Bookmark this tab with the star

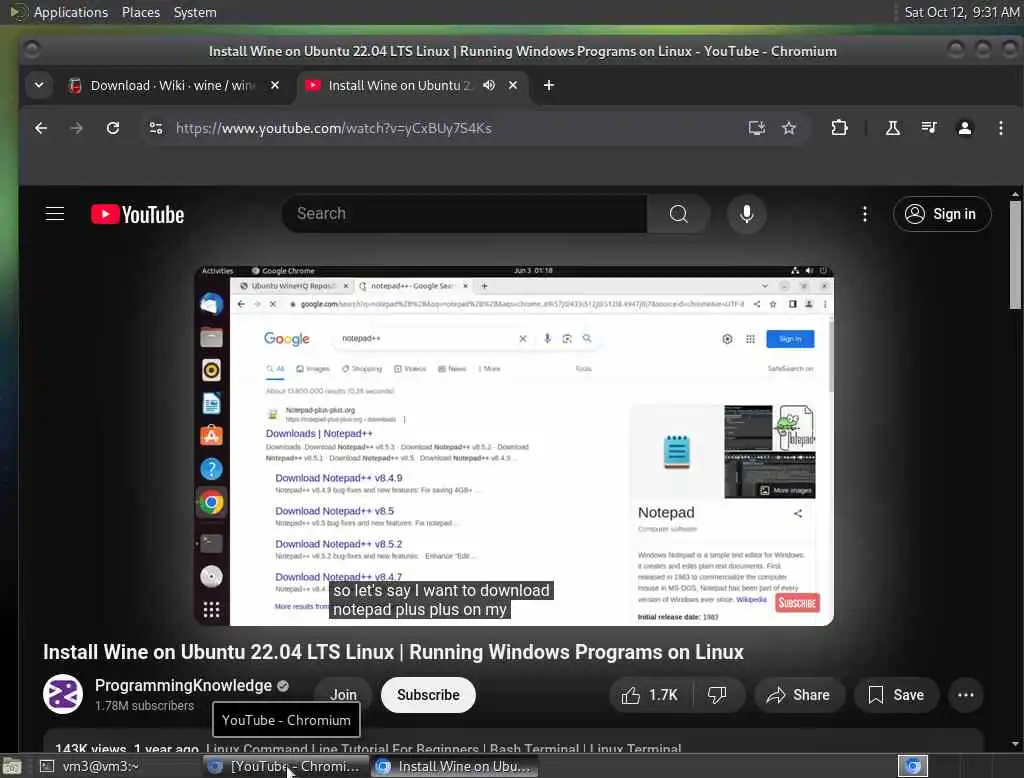(x=789, y=128)
